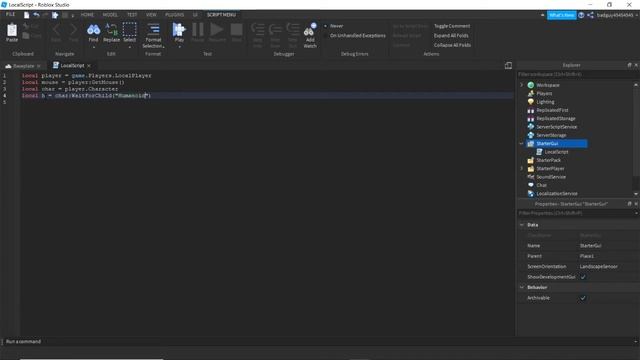640x360 pixels.
Task: Expand the Workspace tree node
Action: tap(521, 85)
